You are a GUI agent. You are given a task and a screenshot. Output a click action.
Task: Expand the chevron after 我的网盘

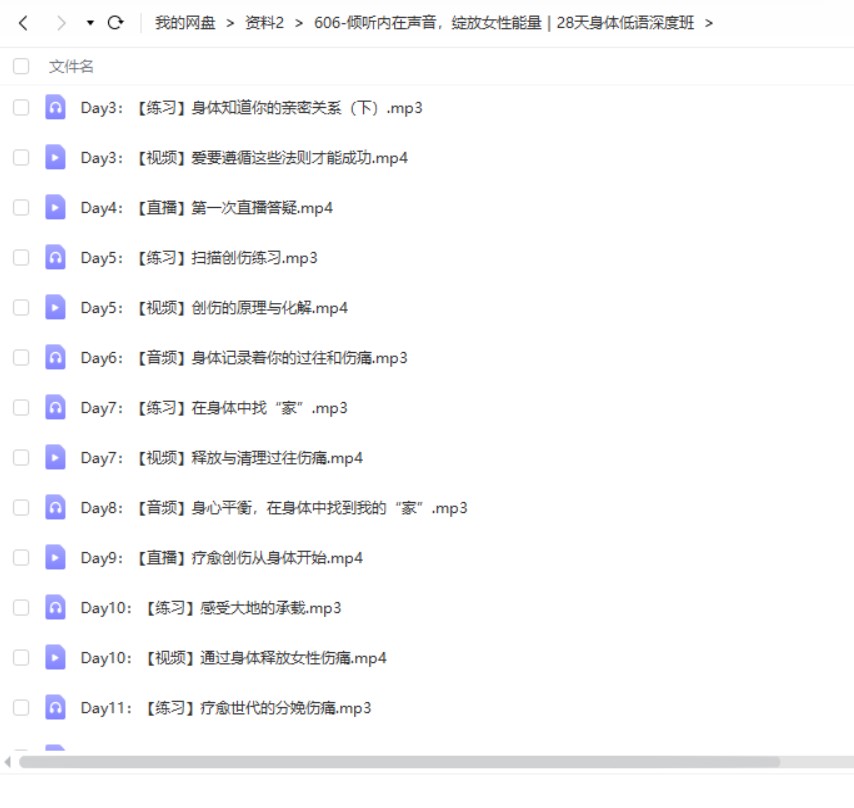click(230, 23)
